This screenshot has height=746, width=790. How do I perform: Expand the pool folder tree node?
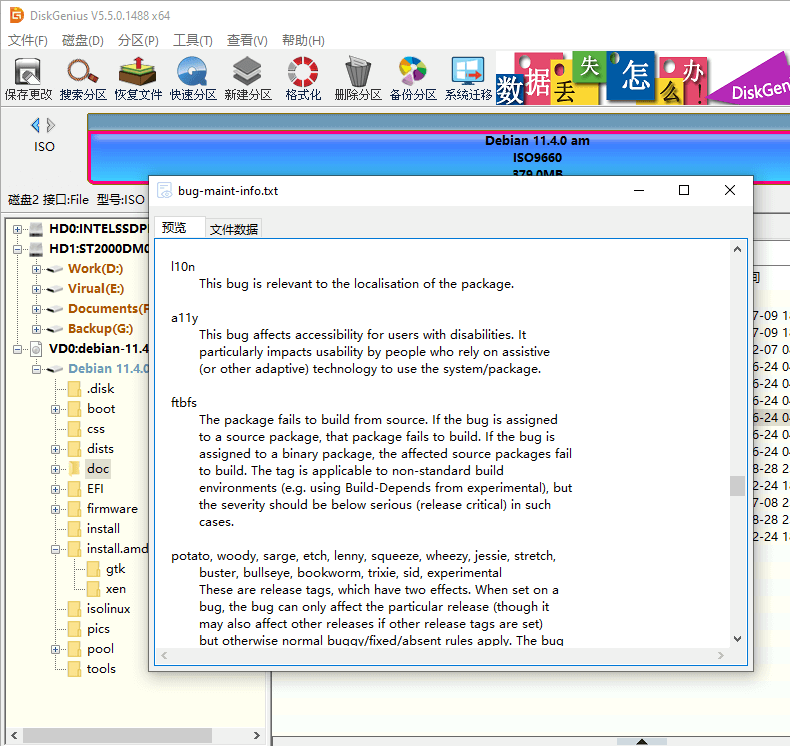(56, 649)
